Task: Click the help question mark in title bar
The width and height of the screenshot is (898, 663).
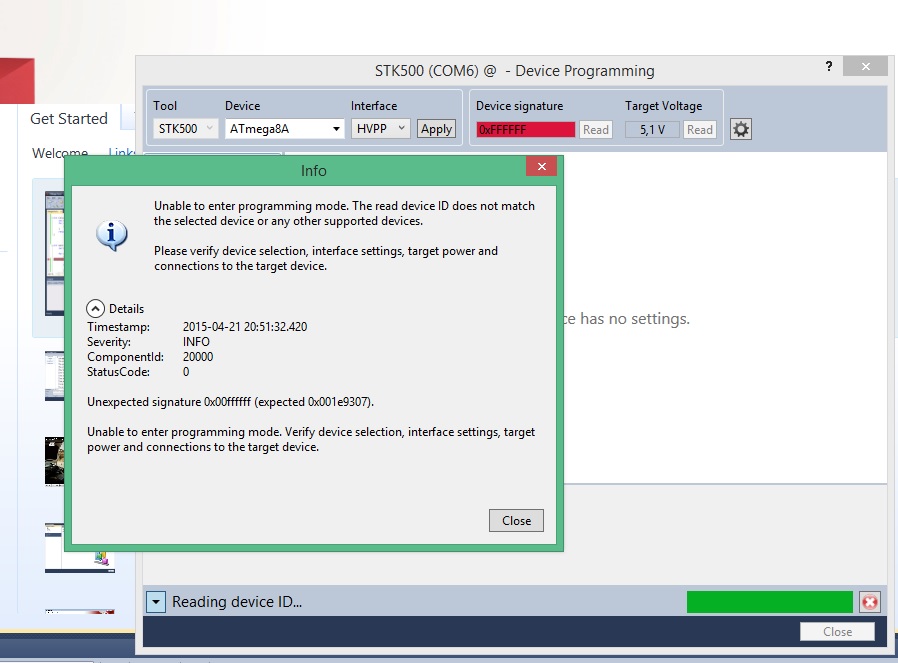Action: (828, 67)
